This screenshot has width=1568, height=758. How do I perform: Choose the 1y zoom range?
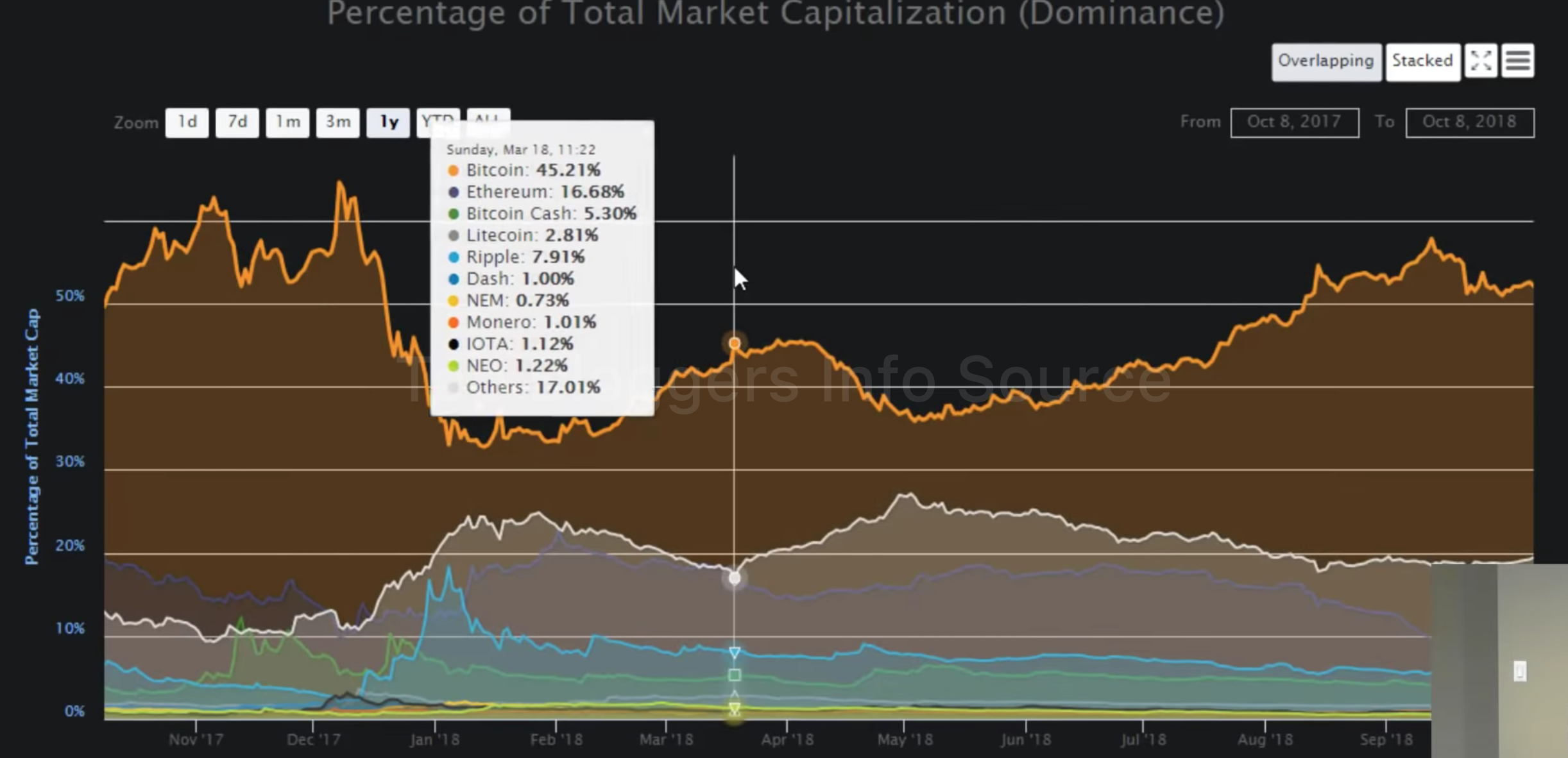(x=388, y=122)
